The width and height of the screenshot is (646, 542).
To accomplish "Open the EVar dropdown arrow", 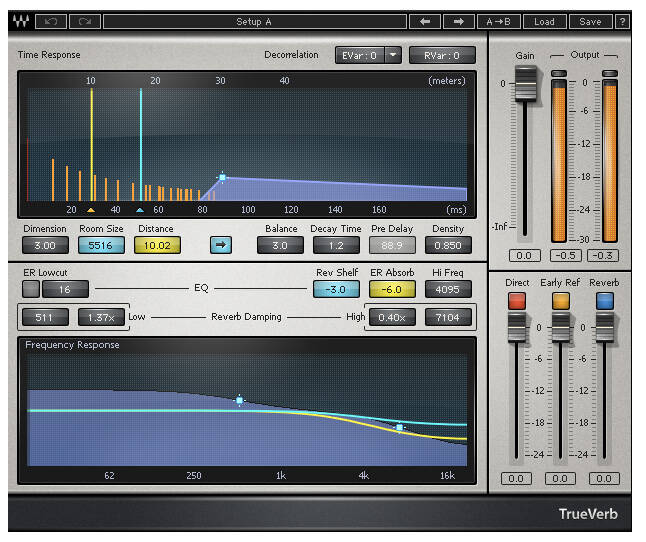I will pos(393,55).
